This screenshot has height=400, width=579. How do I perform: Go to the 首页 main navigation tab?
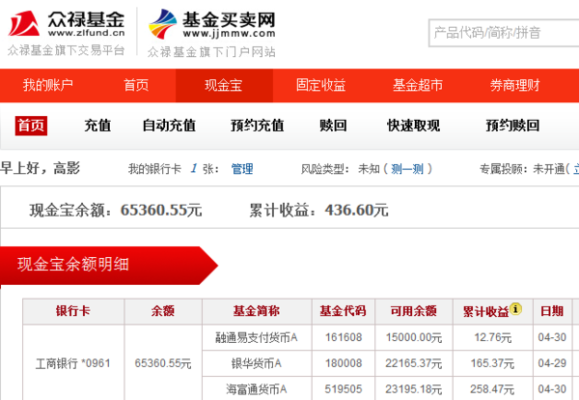tap(136, 85)
